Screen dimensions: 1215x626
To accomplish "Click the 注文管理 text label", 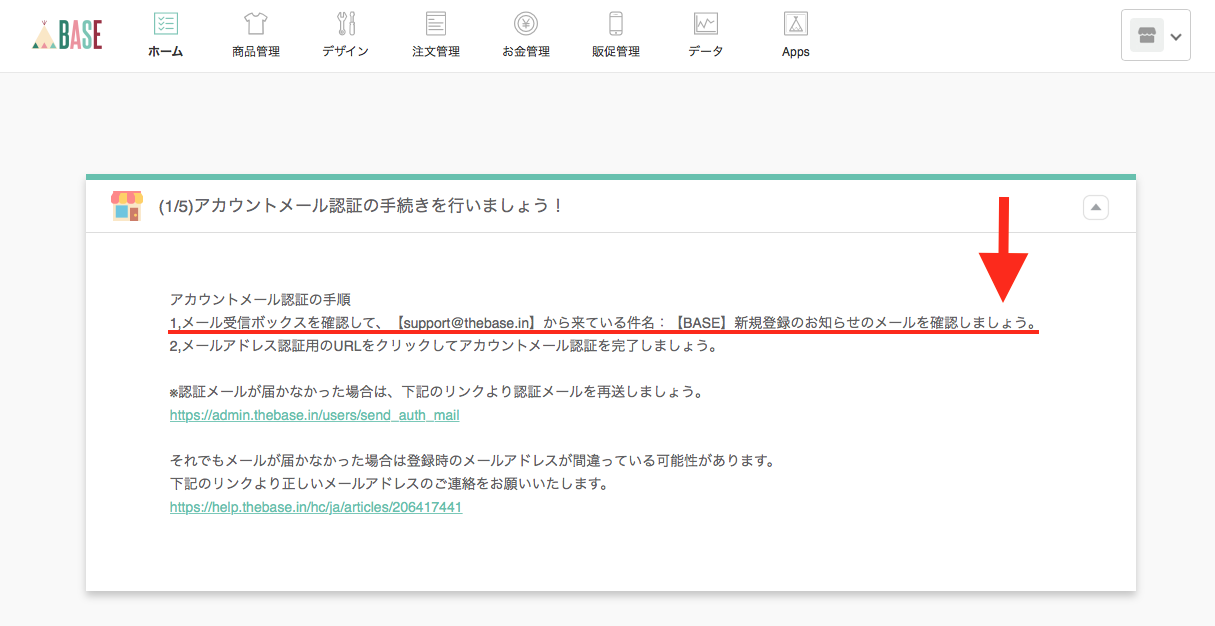I will pos(435,52).
